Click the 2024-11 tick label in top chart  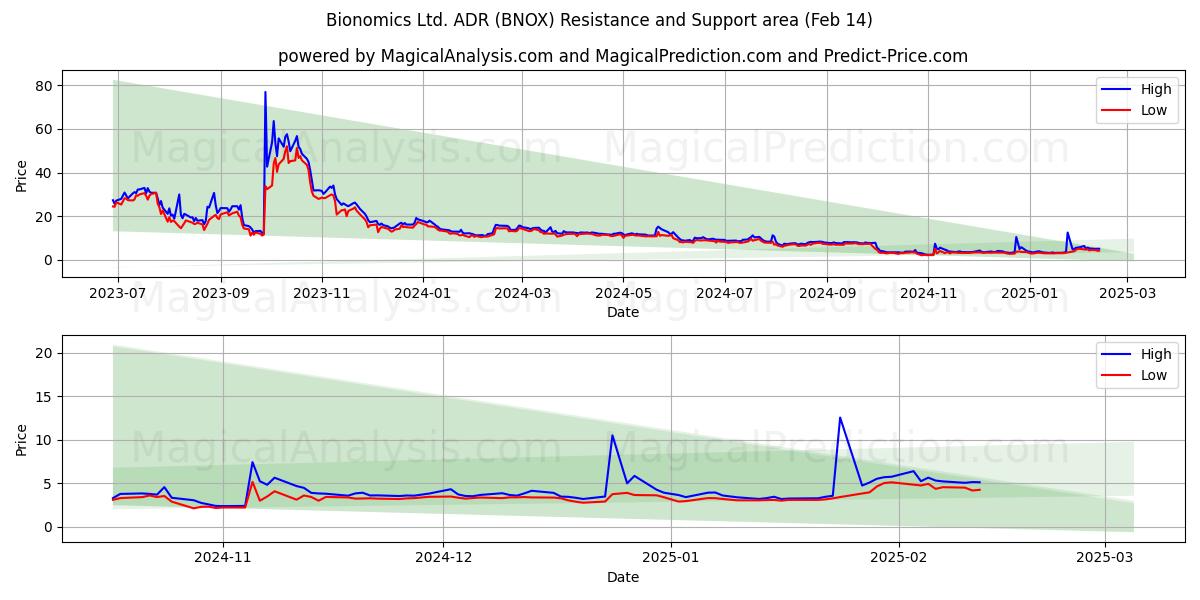tap(929, 292)
